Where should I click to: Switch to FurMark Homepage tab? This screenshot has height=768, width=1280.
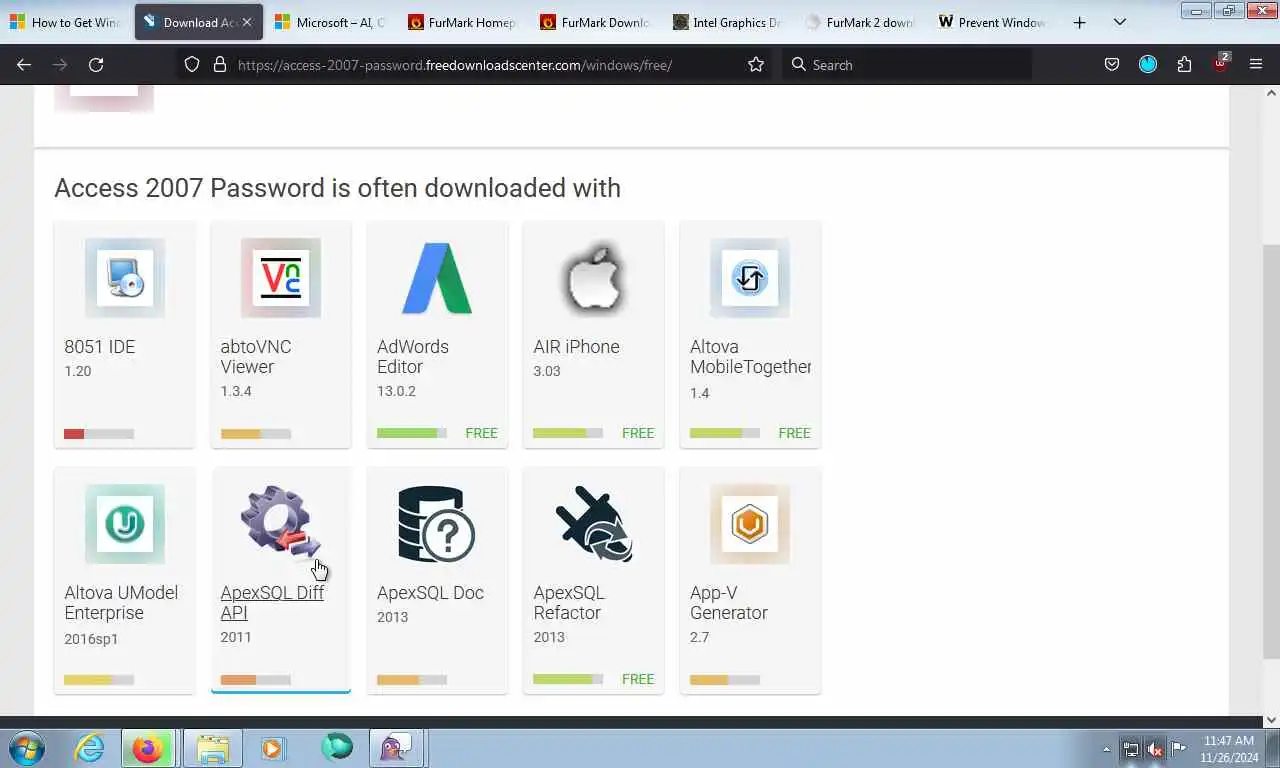pyautogui.click(x=462, y=22)
